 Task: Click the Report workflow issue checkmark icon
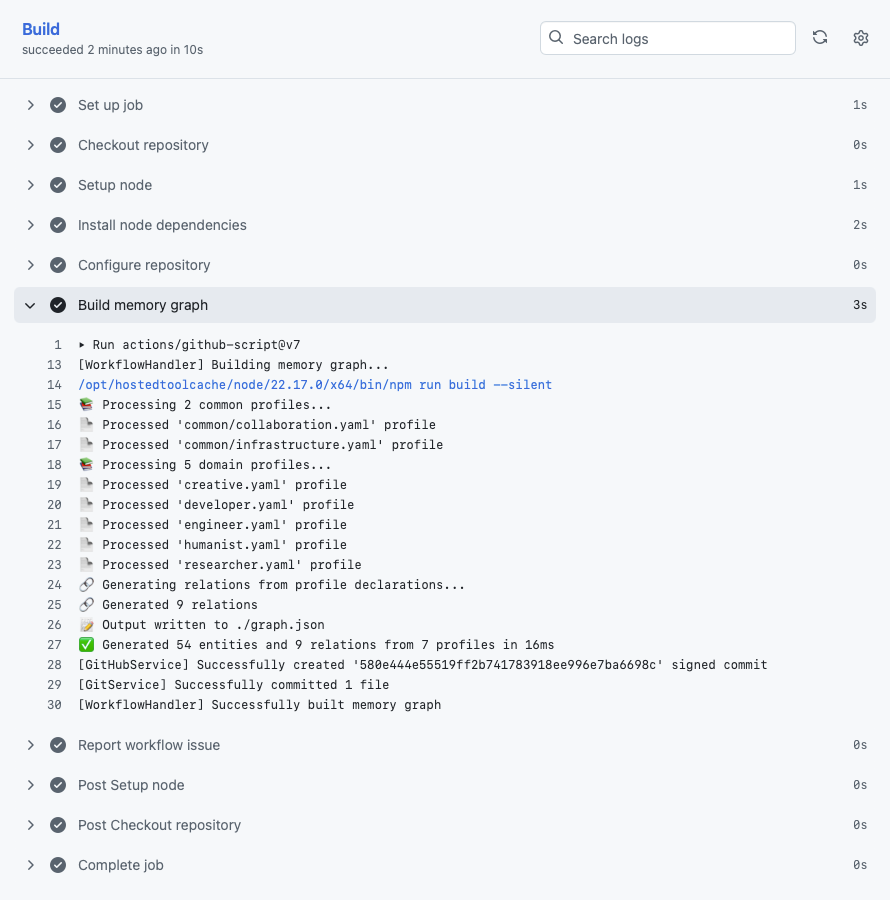coord(58,745)
